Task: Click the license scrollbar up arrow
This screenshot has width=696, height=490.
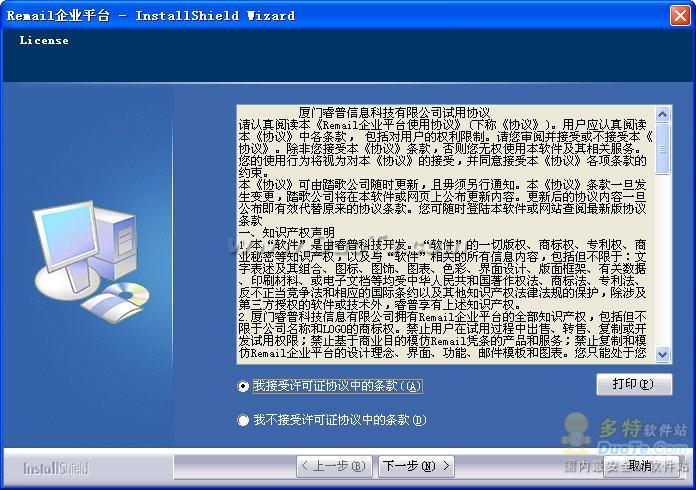Action: (x=663, y=115)
